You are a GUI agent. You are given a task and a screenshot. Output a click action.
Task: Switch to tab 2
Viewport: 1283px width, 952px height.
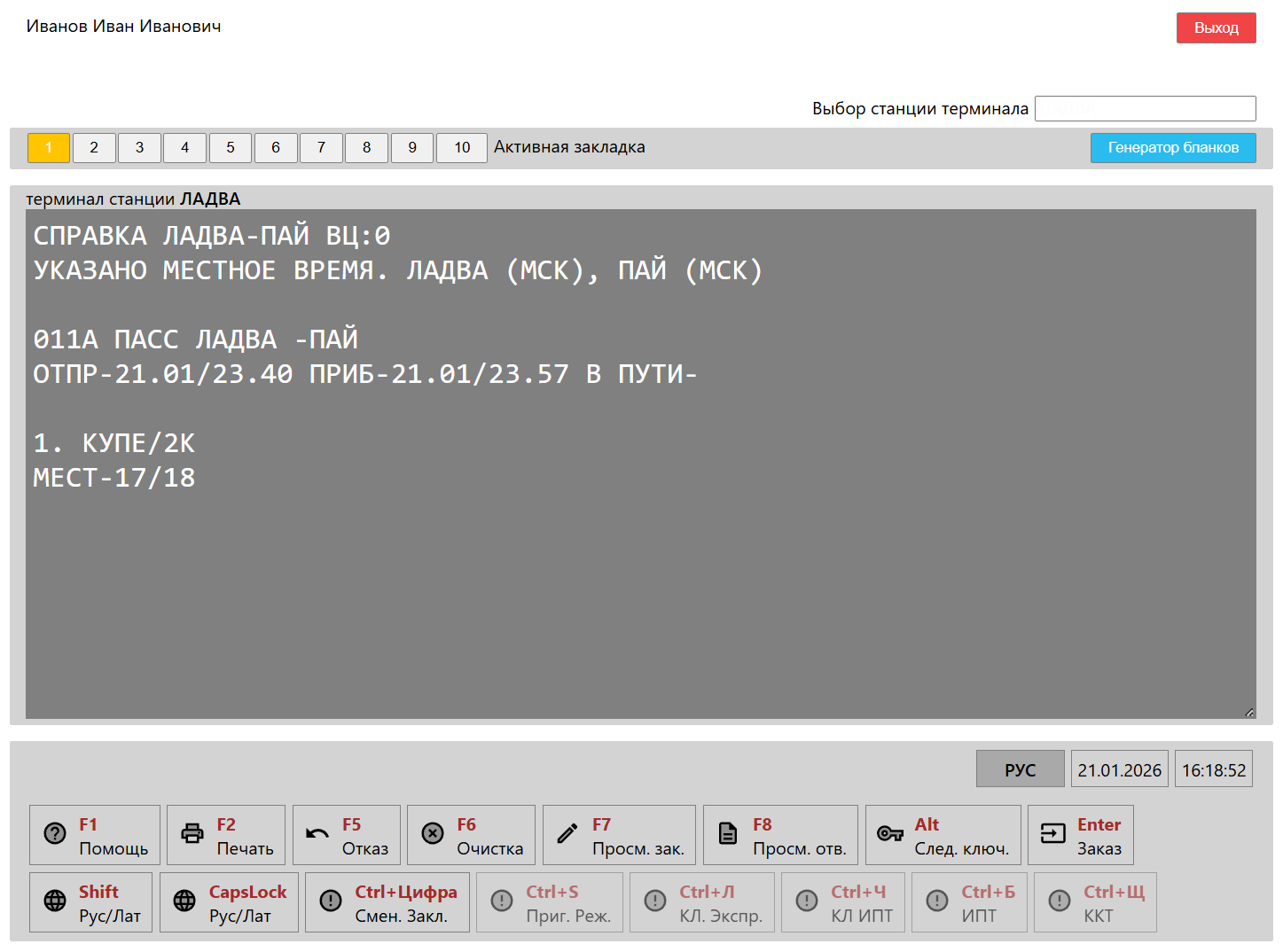tap(94, 147)
